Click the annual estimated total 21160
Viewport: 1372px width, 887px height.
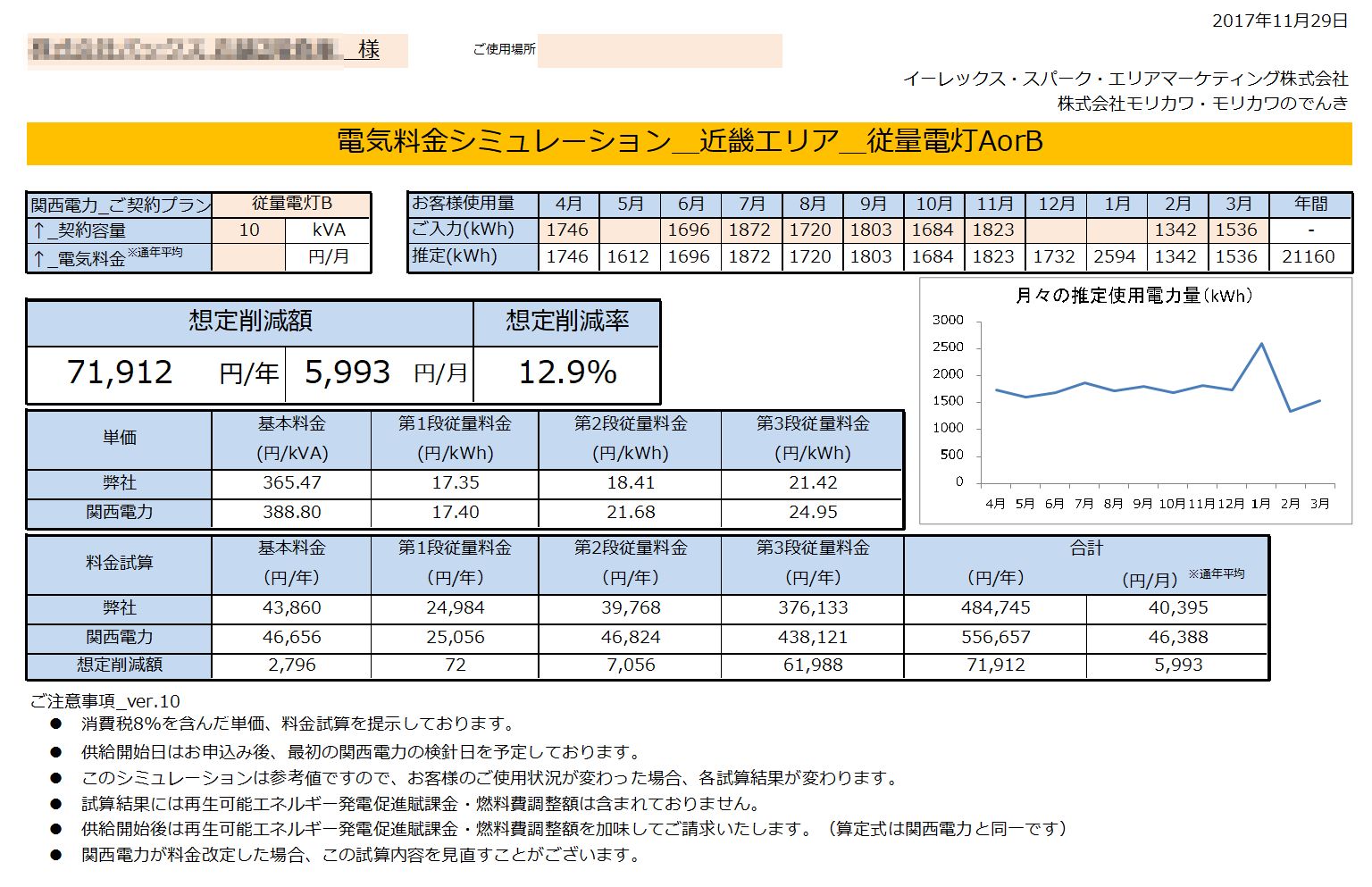(x=1309, y=257)
